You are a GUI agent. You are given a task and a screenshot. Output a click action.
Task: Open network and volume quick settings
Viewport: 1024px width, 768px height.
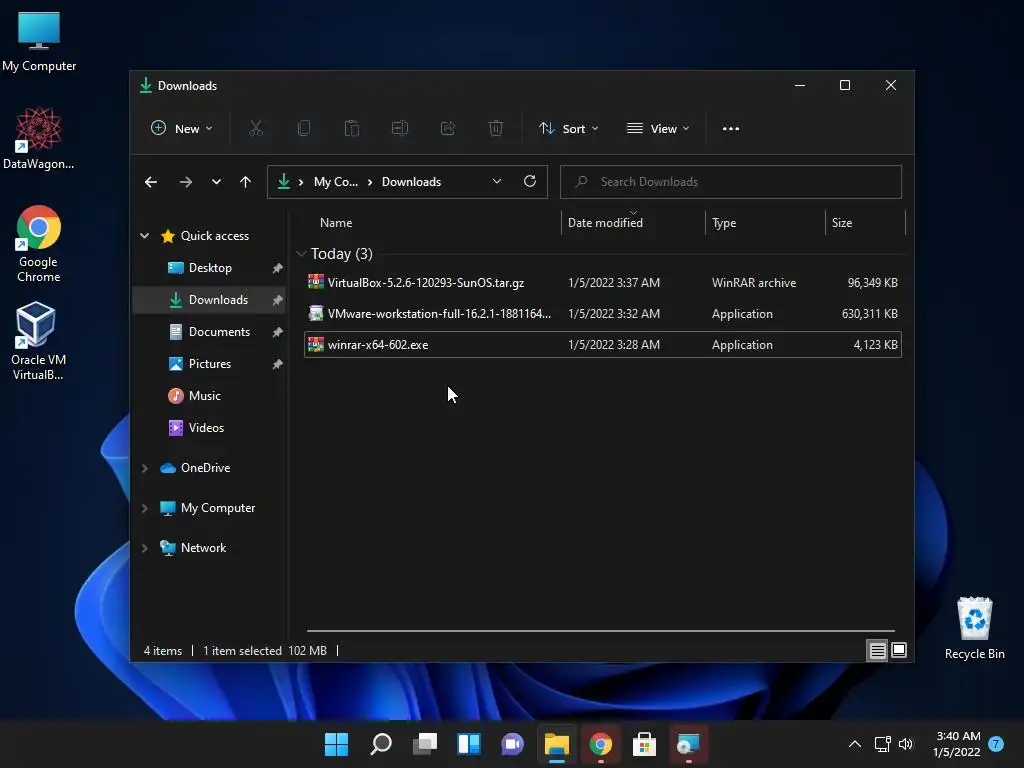894,744
